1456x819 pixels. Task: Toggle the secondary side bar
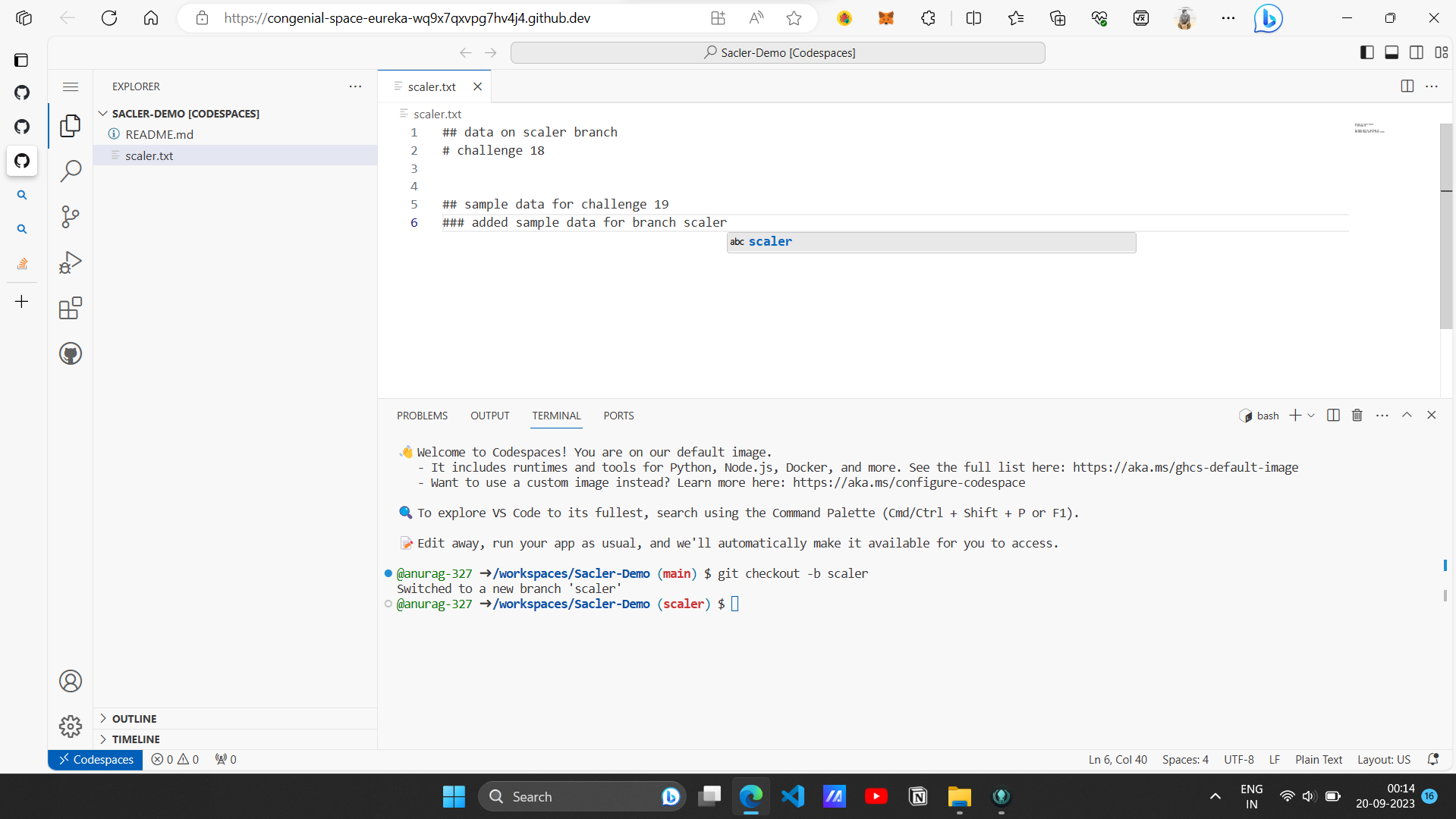pyautogui.click(x=1417, y=52)
